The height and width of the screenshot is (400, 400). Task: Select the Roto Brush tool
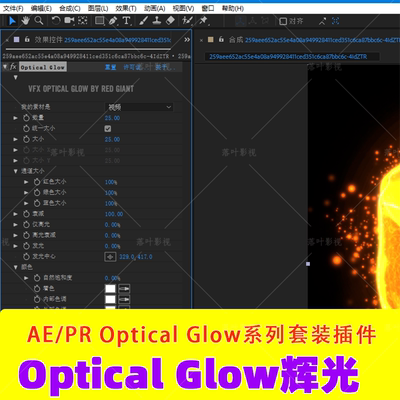[187, 21]
